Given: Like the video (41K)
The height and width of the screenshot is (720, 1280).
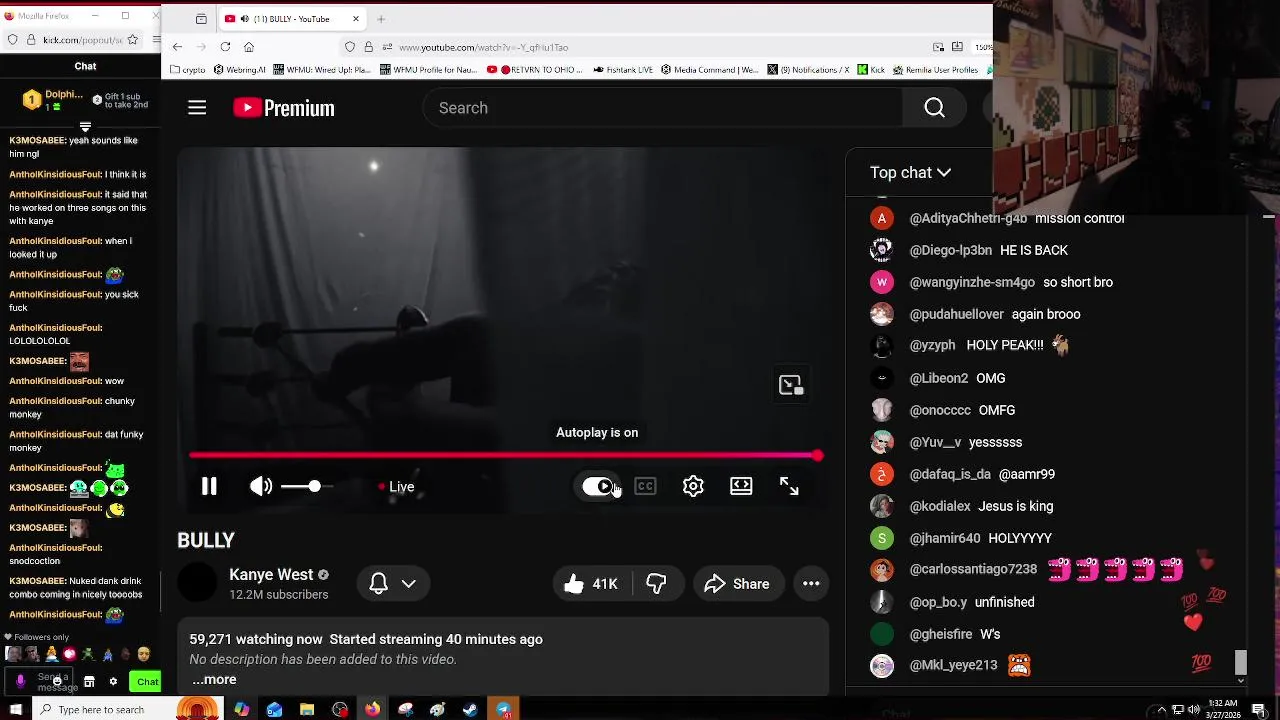Looking at the screenshot, I should (x=591, y=584).
